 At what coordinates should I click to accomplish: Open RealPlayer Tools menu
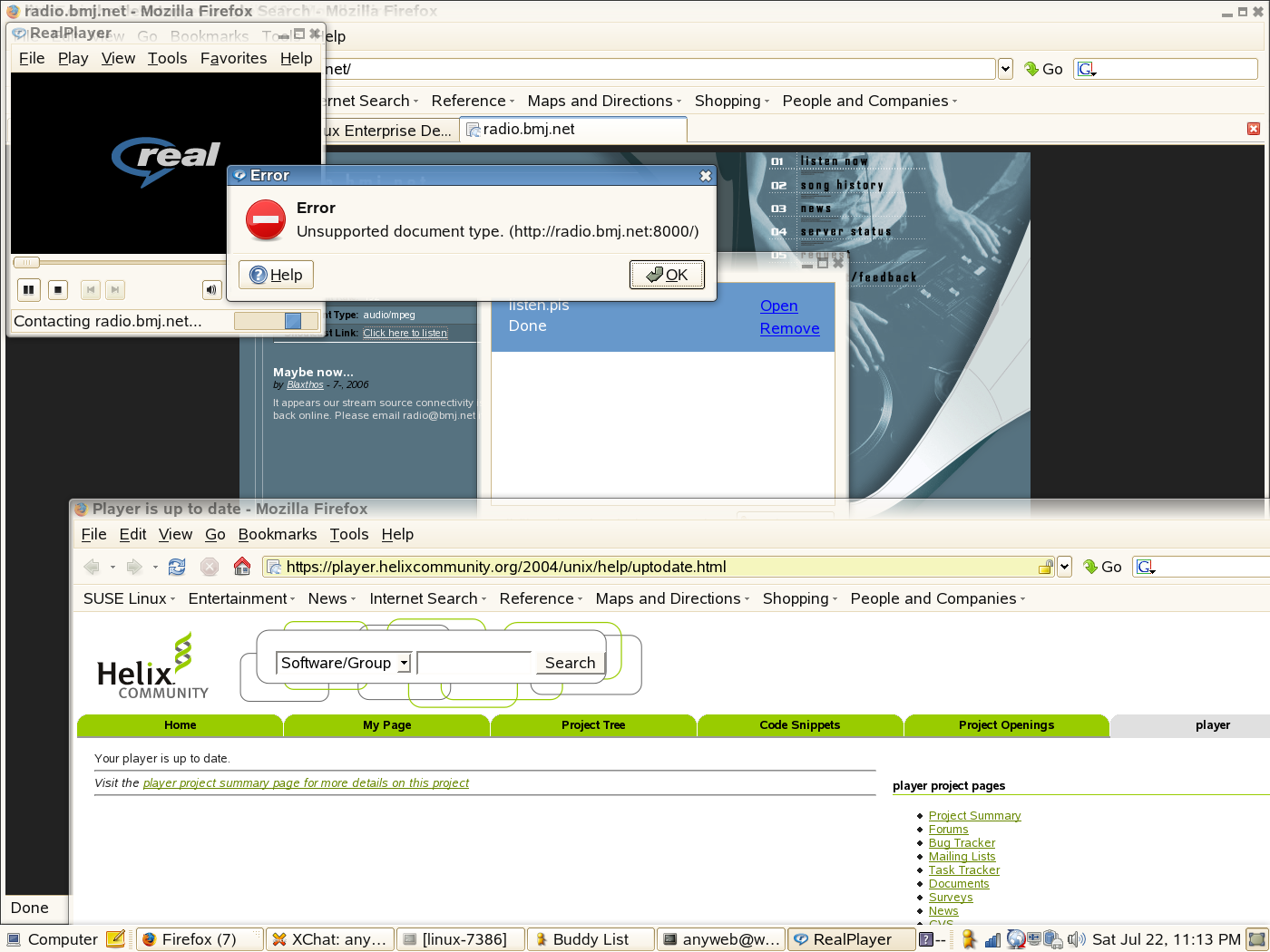(x=167, y=58)
